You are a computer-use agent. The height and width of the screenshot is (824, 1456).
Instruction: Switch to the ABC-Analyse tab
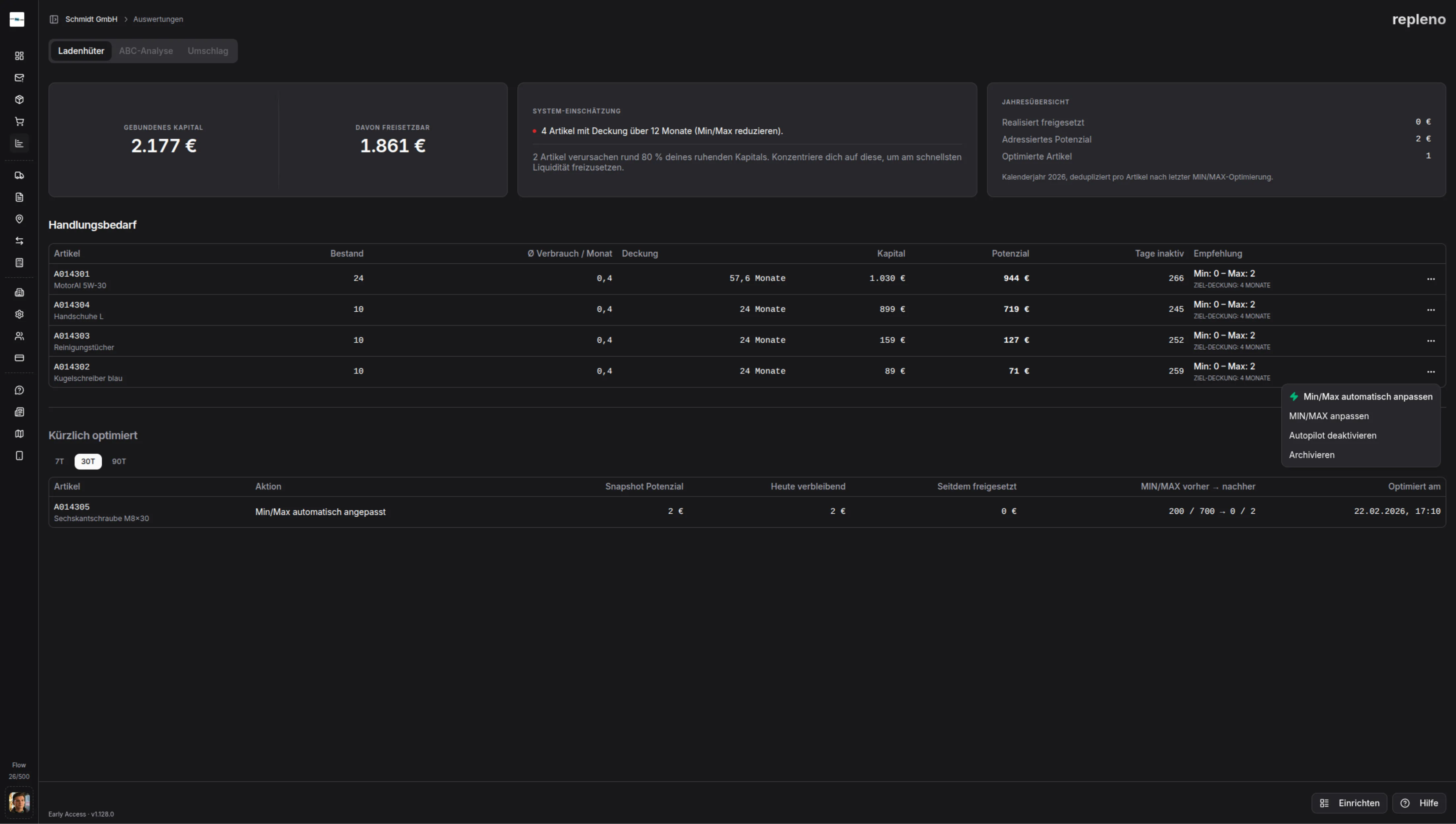(x=145, y=51)
